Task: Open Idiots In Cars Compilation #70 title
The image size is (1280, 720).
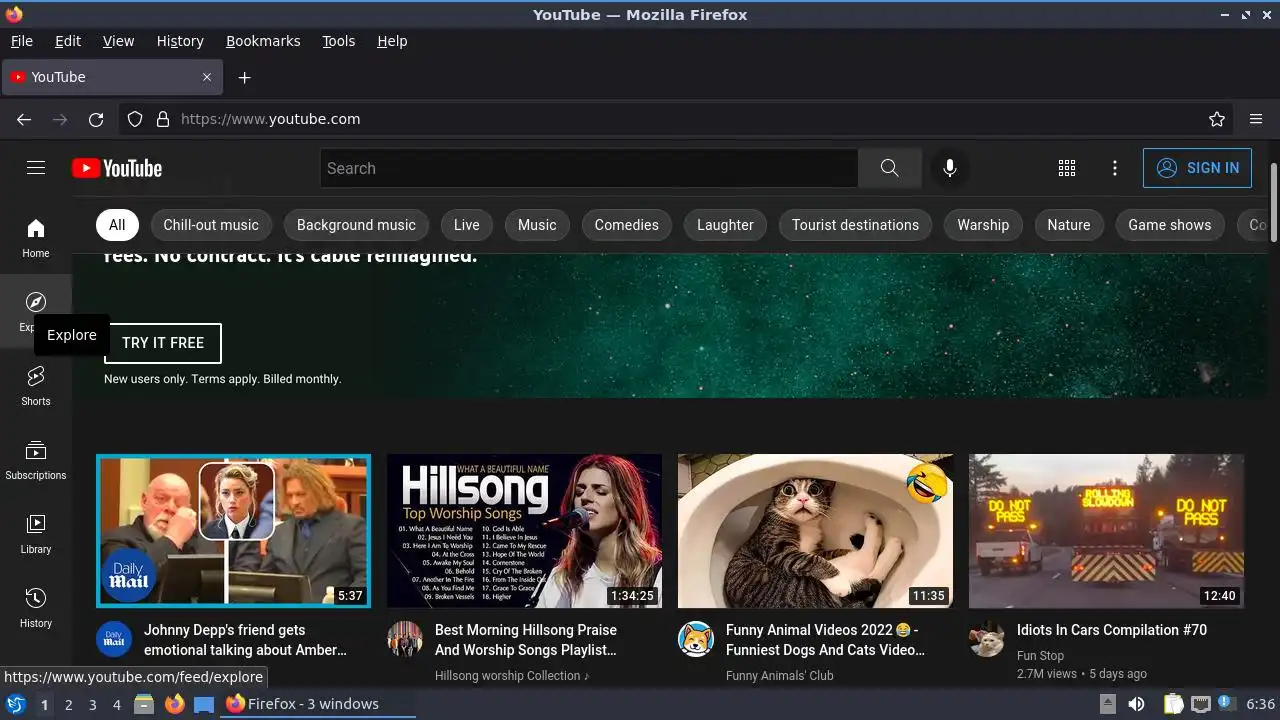Action: click(1112, 630)
